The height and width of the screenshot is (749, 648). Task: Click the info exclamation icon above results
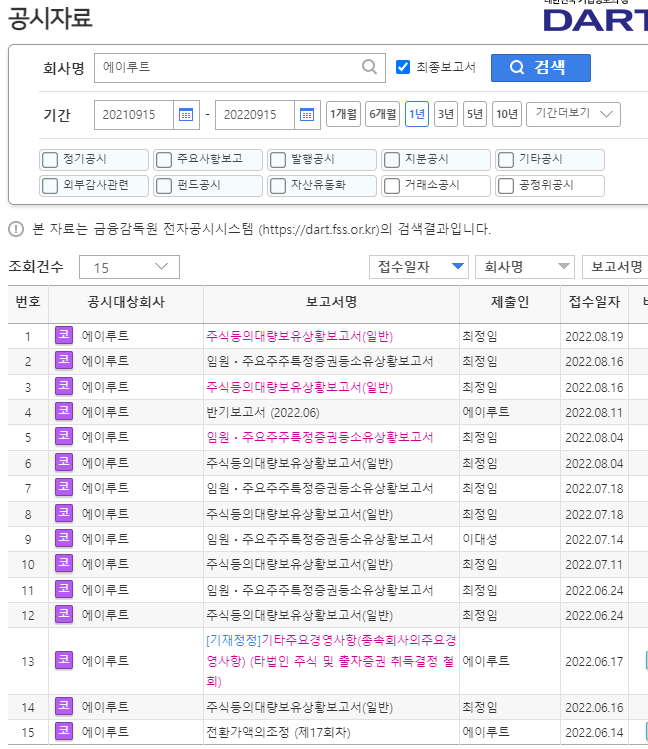click(x=16, y=229)
